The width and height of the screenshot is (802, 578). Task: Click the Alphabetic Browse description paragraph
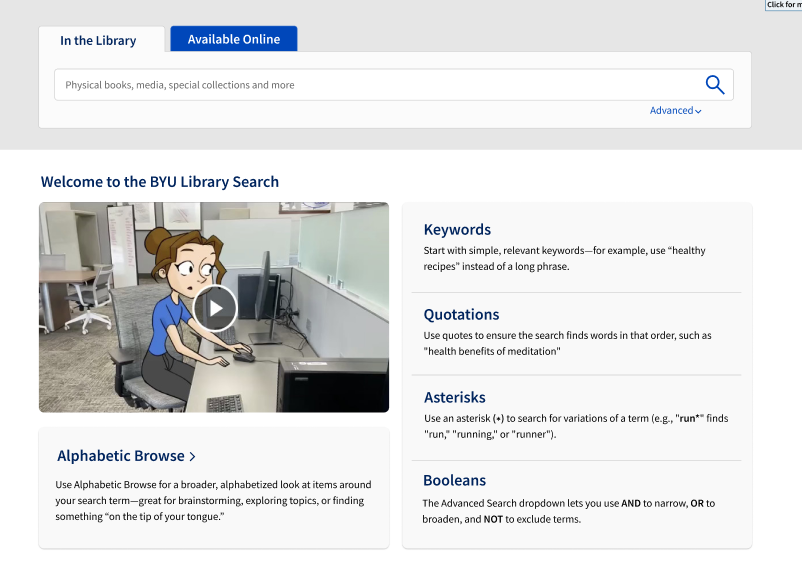[212, 500]
